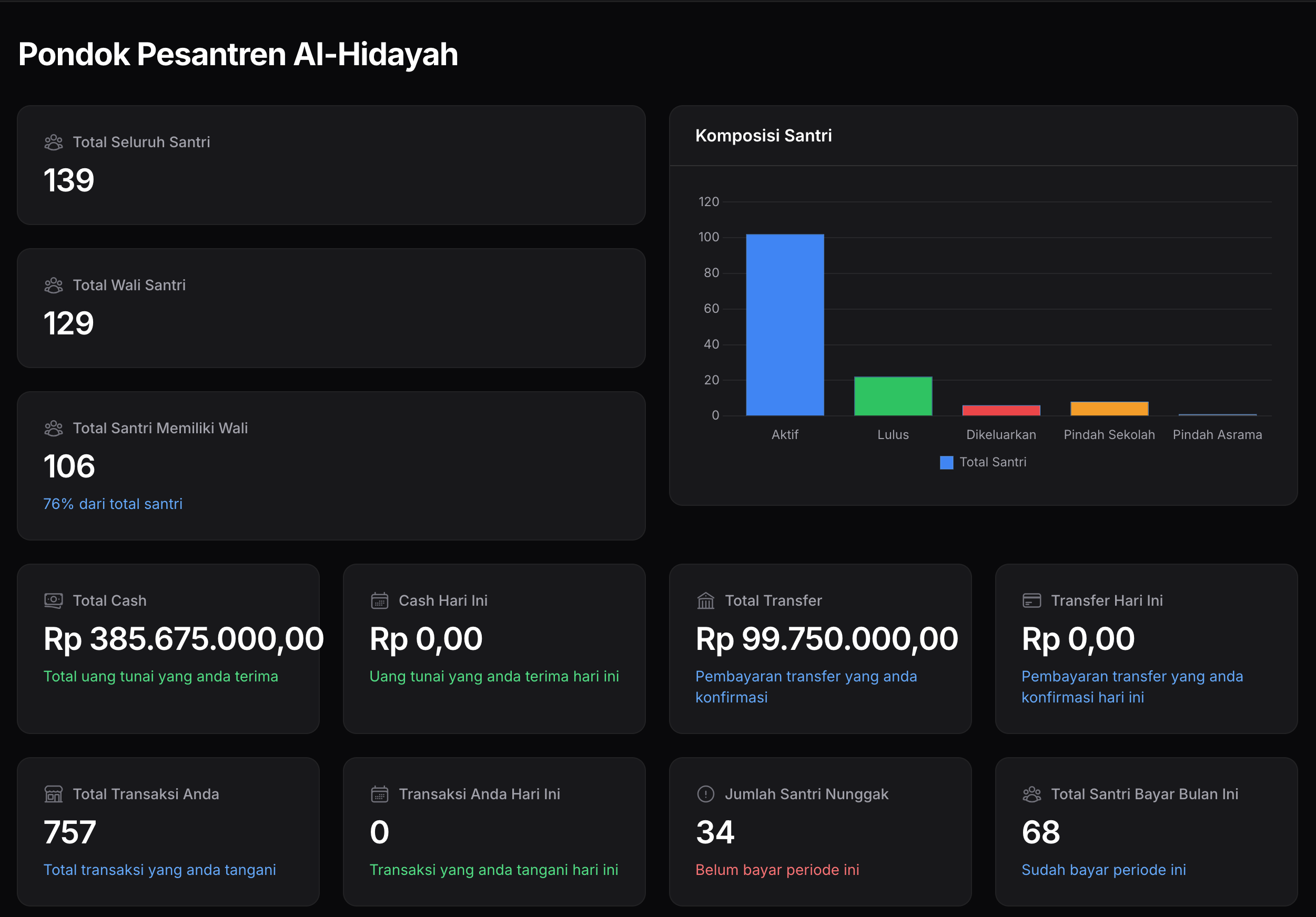Click the value 106 in Santri Memiliki Wali
The height and width of the screenshot is (917, 1316).
[69, 466]
